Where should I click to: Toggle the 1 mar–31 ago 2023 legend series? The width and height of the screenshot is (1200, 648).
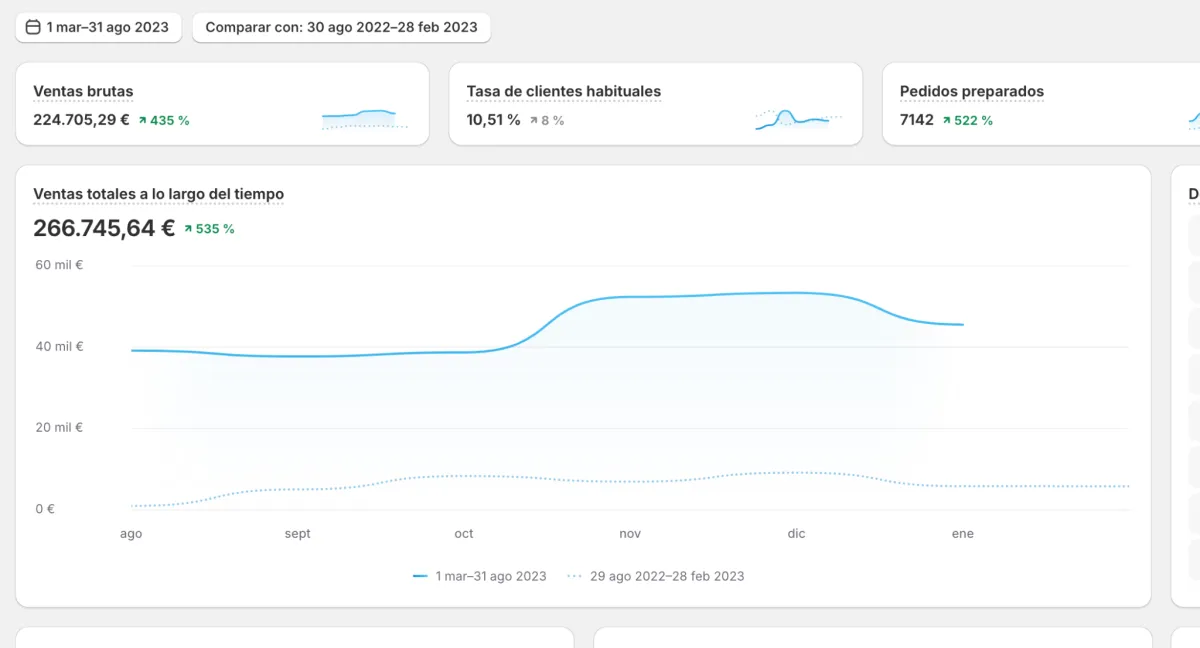pyautogui.click(x=479, y=576)
